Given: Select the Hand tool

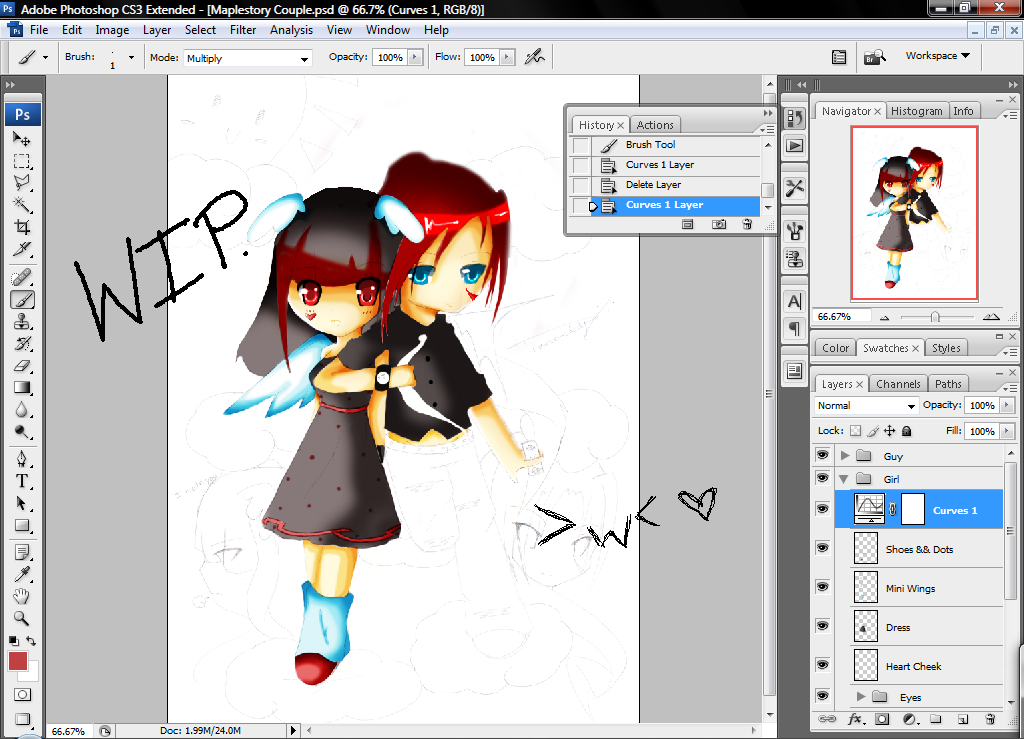Looking at the screenshot, I should [x=22, y=596].
